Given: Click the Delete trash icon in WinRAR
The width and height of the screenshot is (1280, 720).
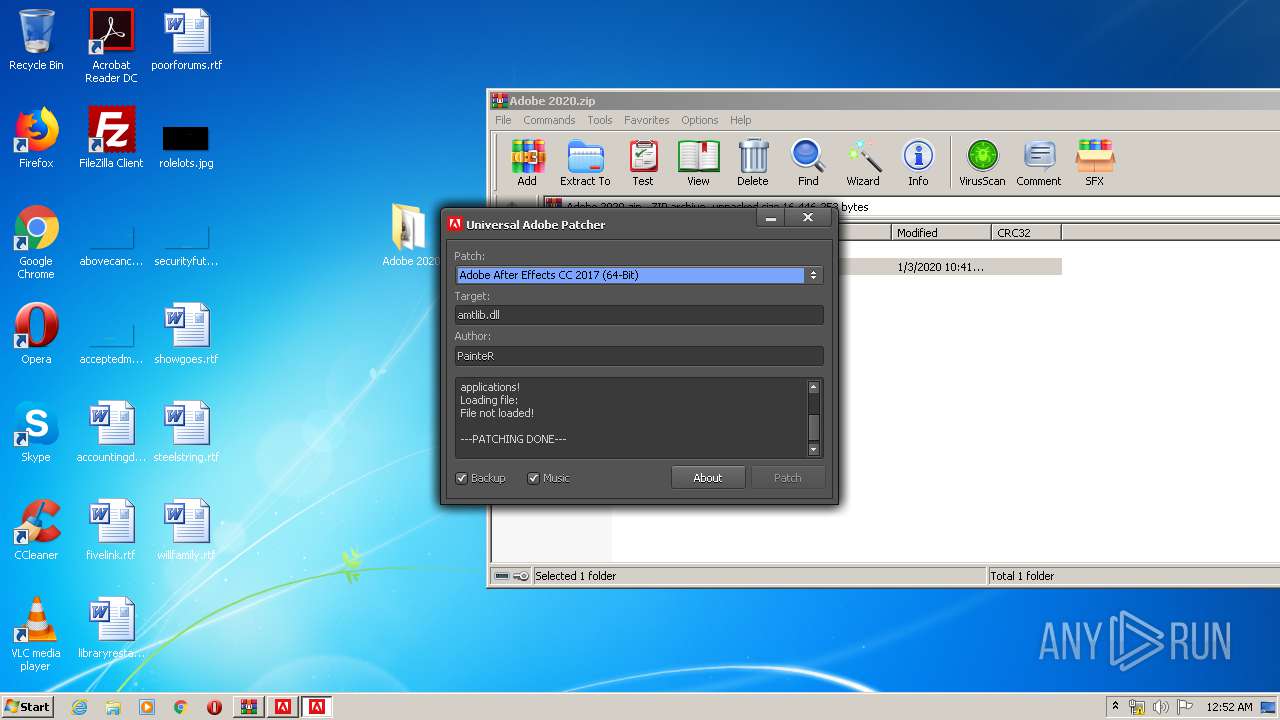Looking at the screenshot, I should (753, 162).
